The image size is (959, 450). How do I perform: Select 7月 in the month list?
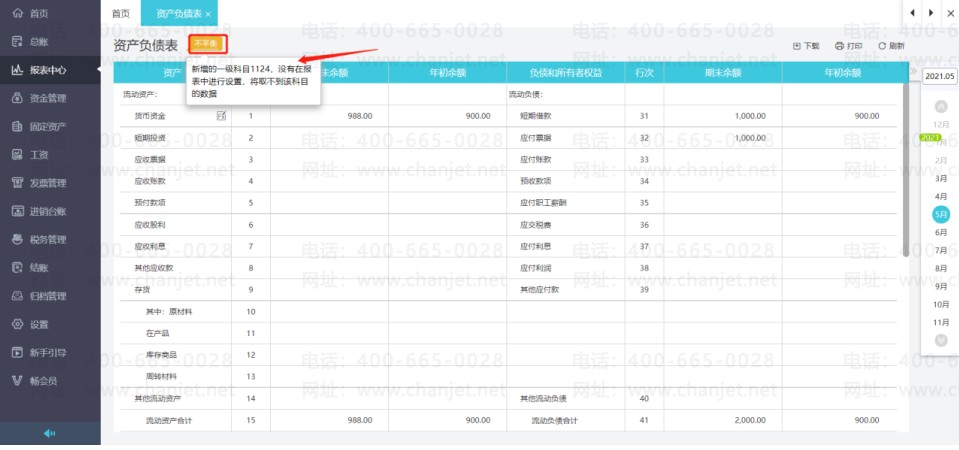pos(941,250)
